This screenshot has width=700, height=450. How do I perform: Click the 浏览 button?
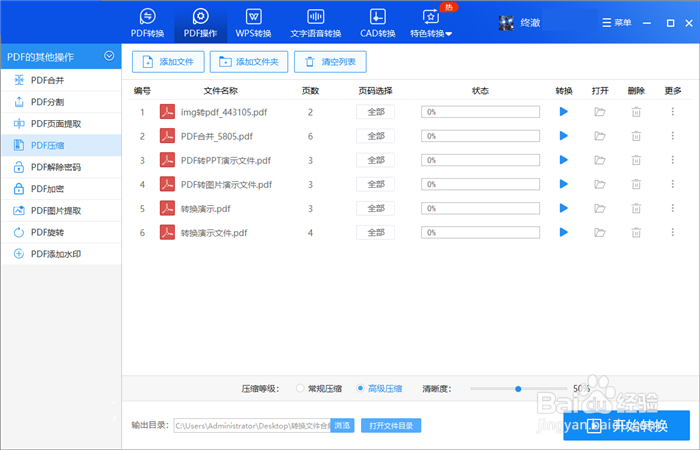[x=342, y=425]
